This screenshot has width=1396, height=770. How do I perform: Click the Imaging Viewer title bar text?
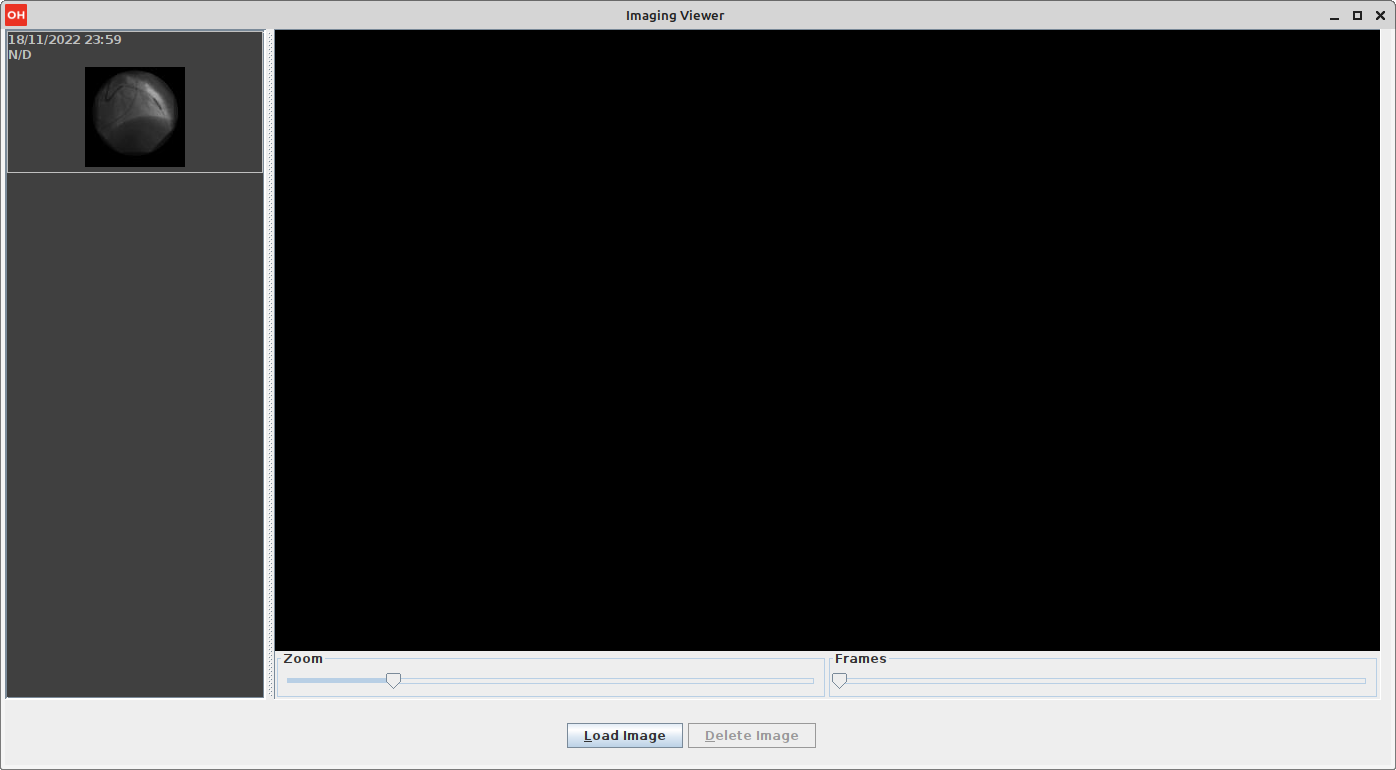tap(675, 15)
